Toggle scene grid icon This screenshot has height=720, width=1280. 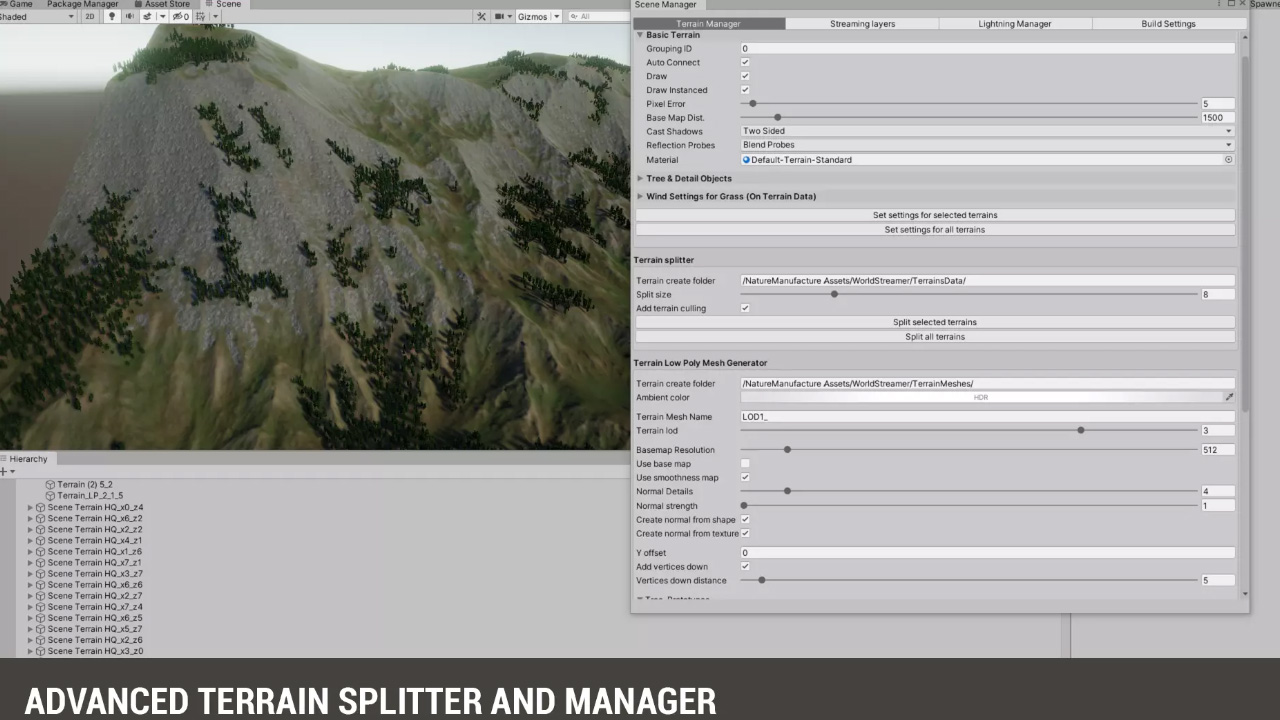click(199, 16)
